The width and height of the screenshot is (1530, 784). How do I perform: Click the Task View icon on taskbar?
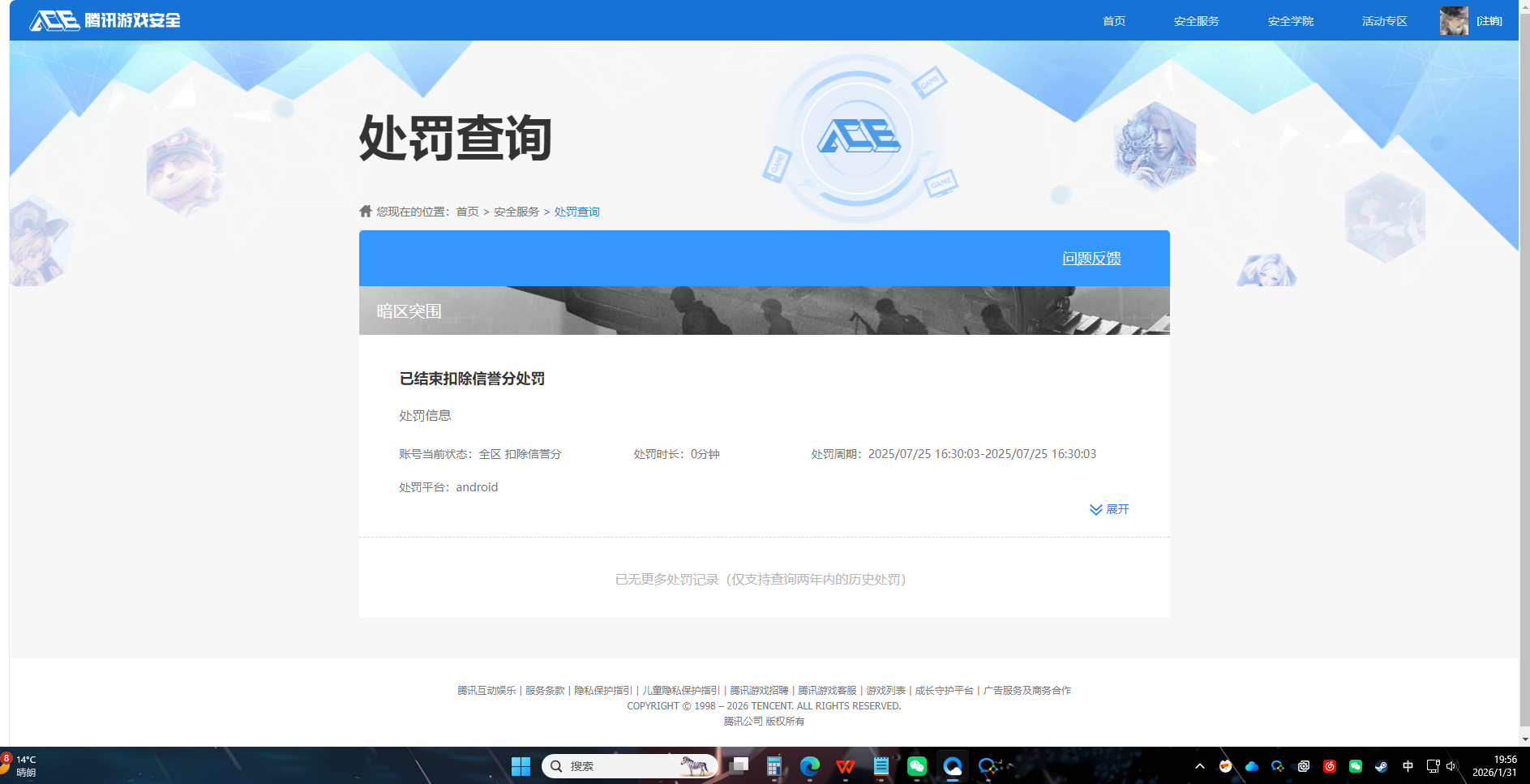pyautogui.click(x=738, y=765)
